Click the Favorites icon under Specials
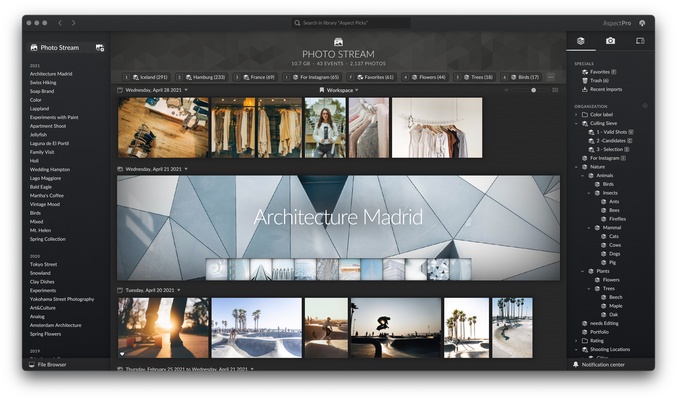This screenshot has height=400, width=677. (585, 72)
